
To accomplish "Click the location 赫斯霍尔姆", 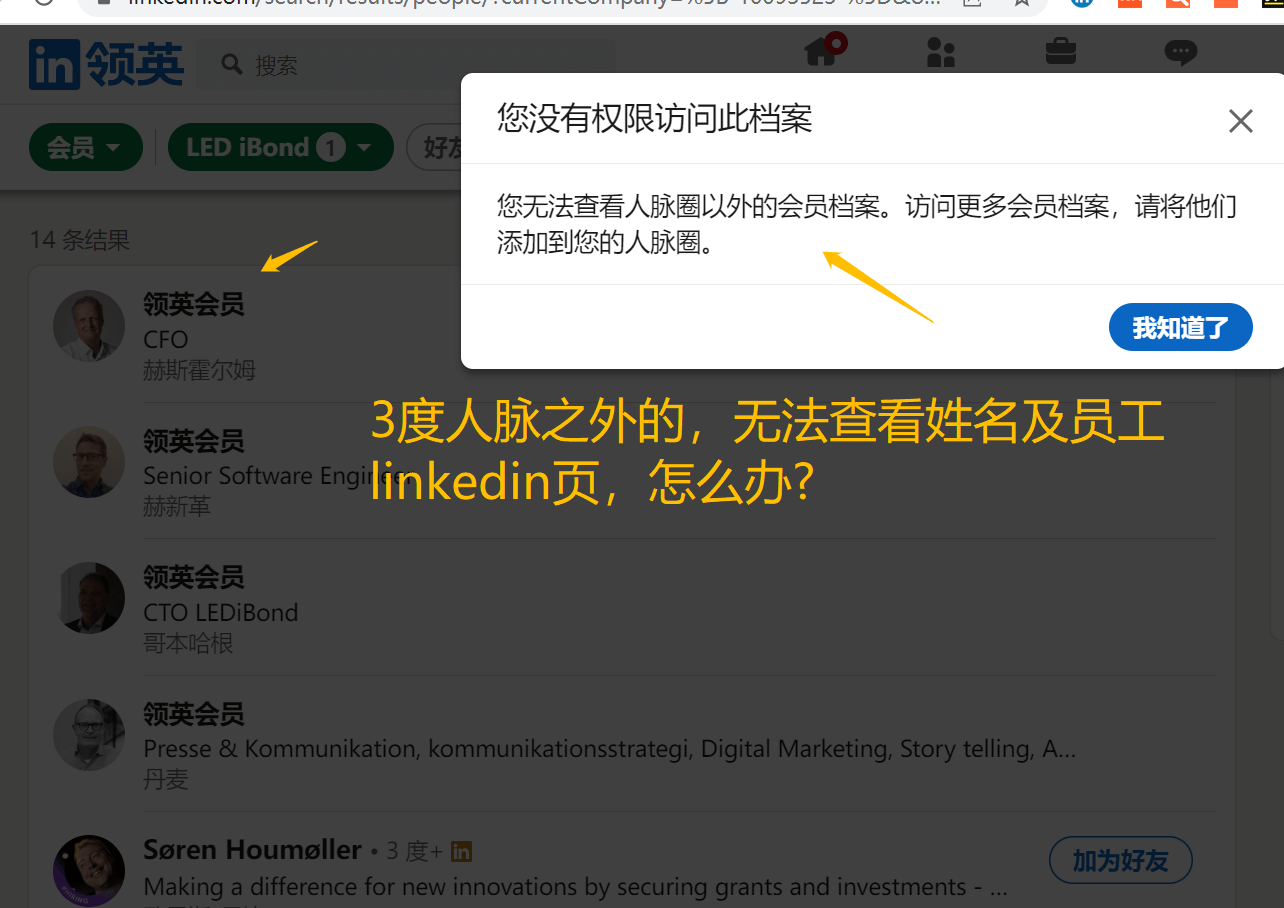I will click(x=199, y=370).
